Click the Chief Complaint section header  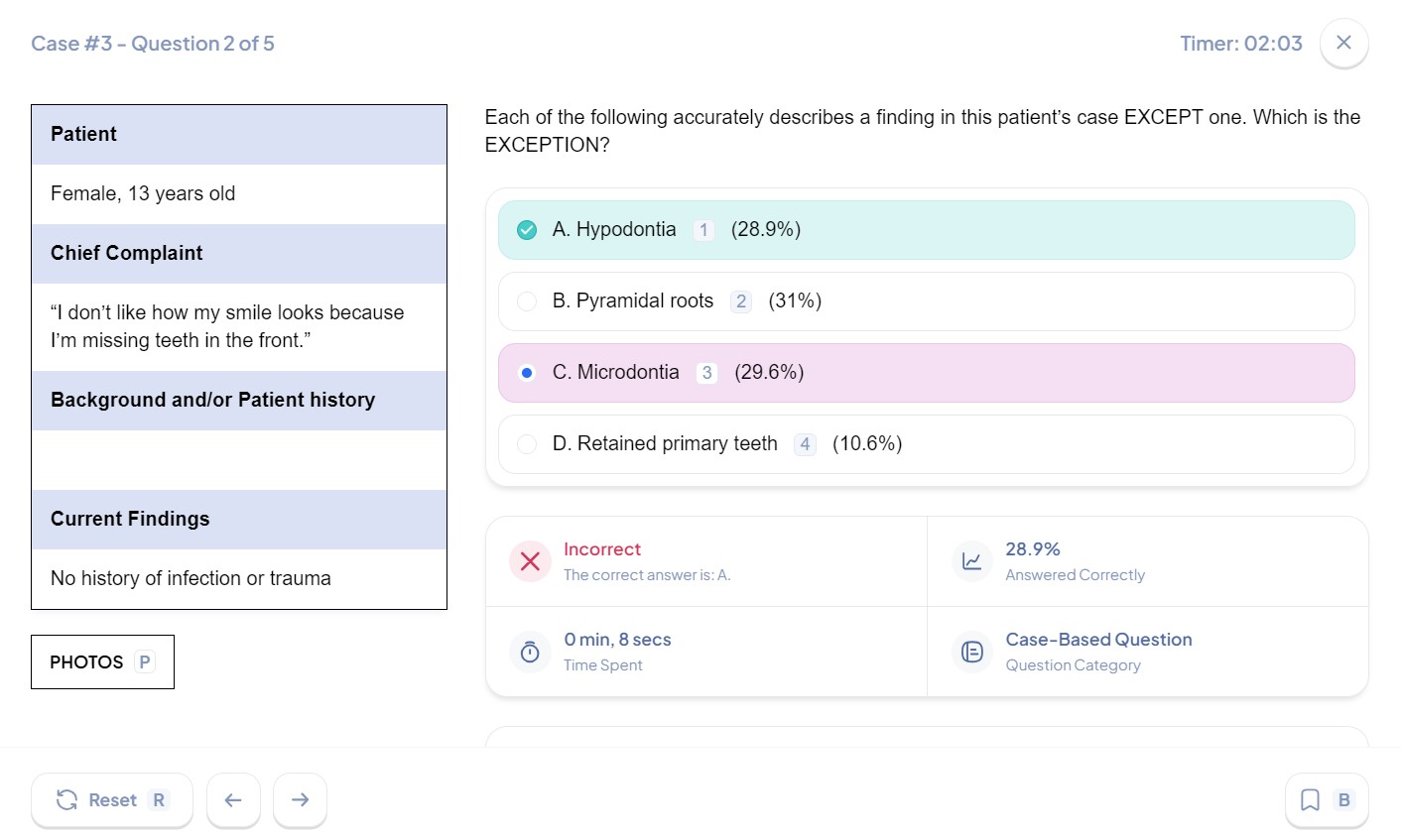point(238,253)
